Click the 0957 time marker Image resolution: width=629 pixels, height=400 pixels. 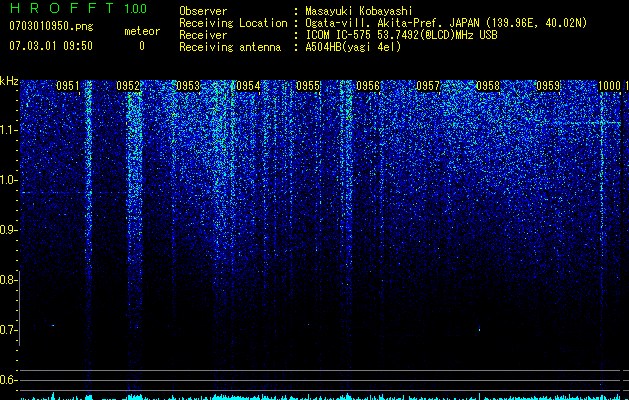(428, 86)
